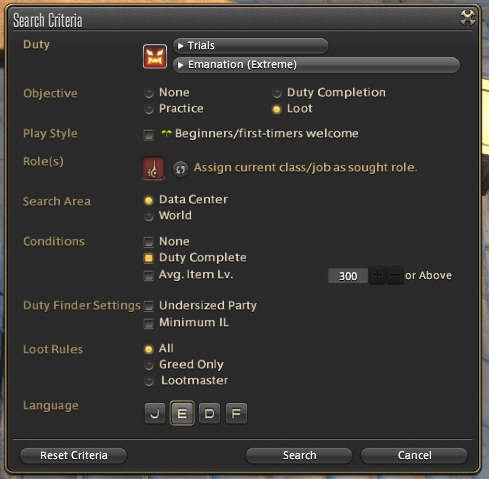
Task: Open the Trials duty type dropdown
Action: click(251, 46)
